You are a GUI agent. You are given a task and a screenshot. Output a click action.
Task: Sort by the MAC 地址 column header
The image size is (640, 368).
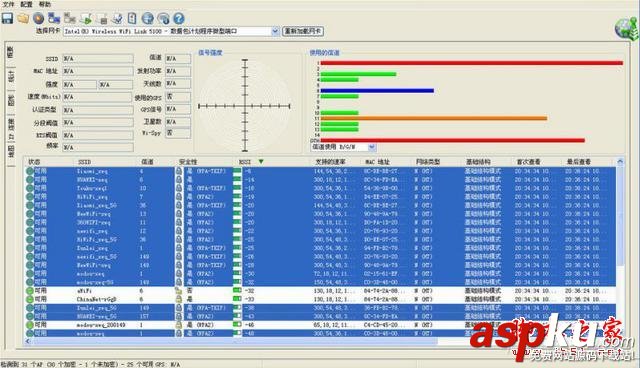pyautogui.click(x=377, y=162)
